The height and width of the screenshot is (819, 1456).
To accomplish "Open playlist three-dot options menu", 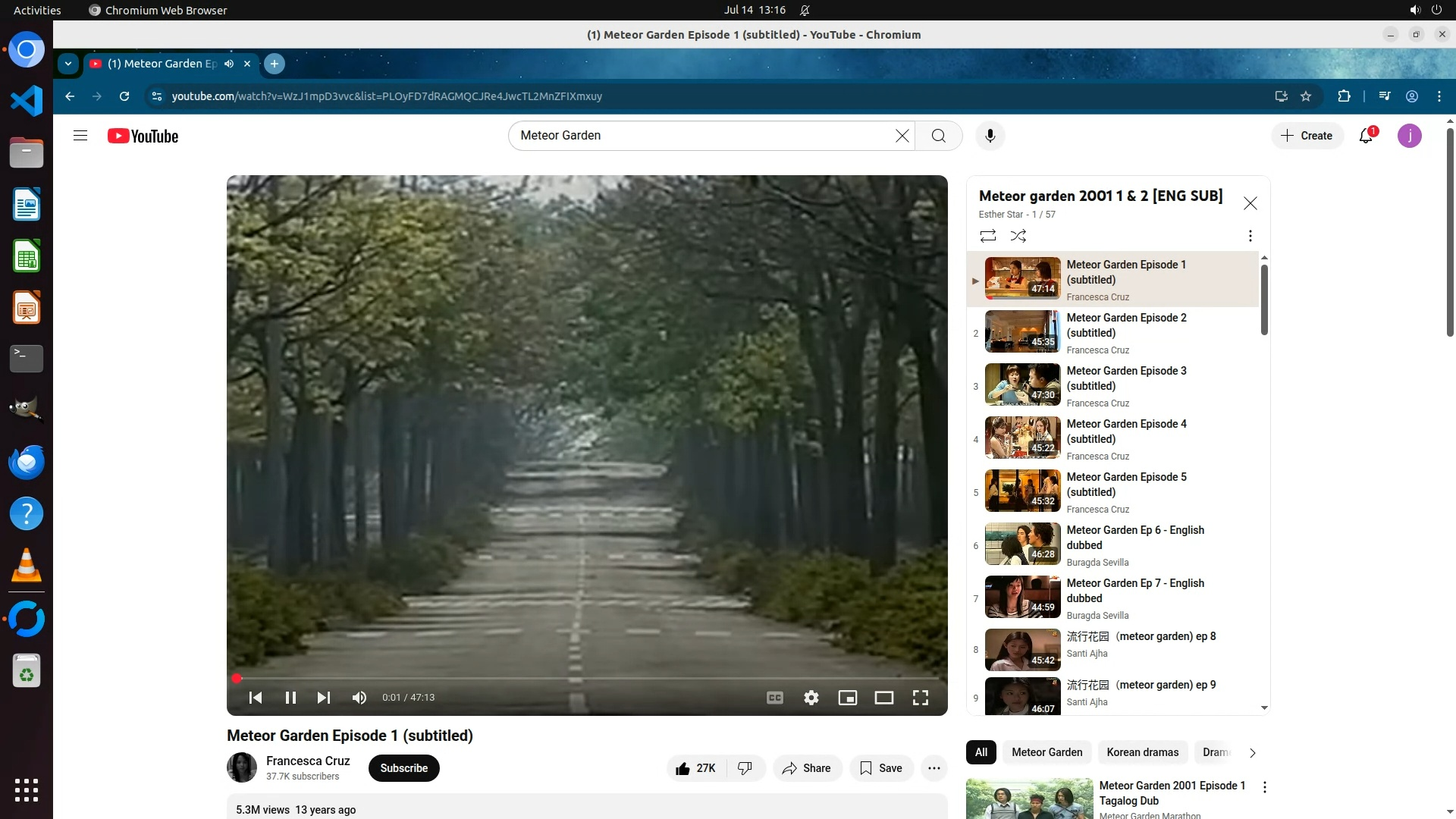I will (x=1250, y=236).
